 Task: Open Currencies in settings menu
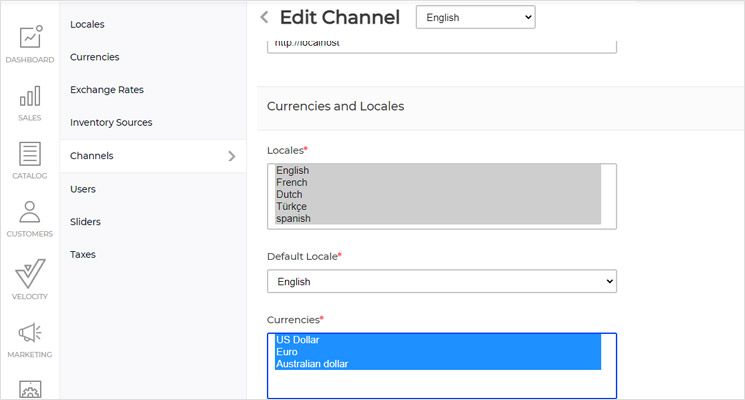pyautogui.click(x=95, y=57)
